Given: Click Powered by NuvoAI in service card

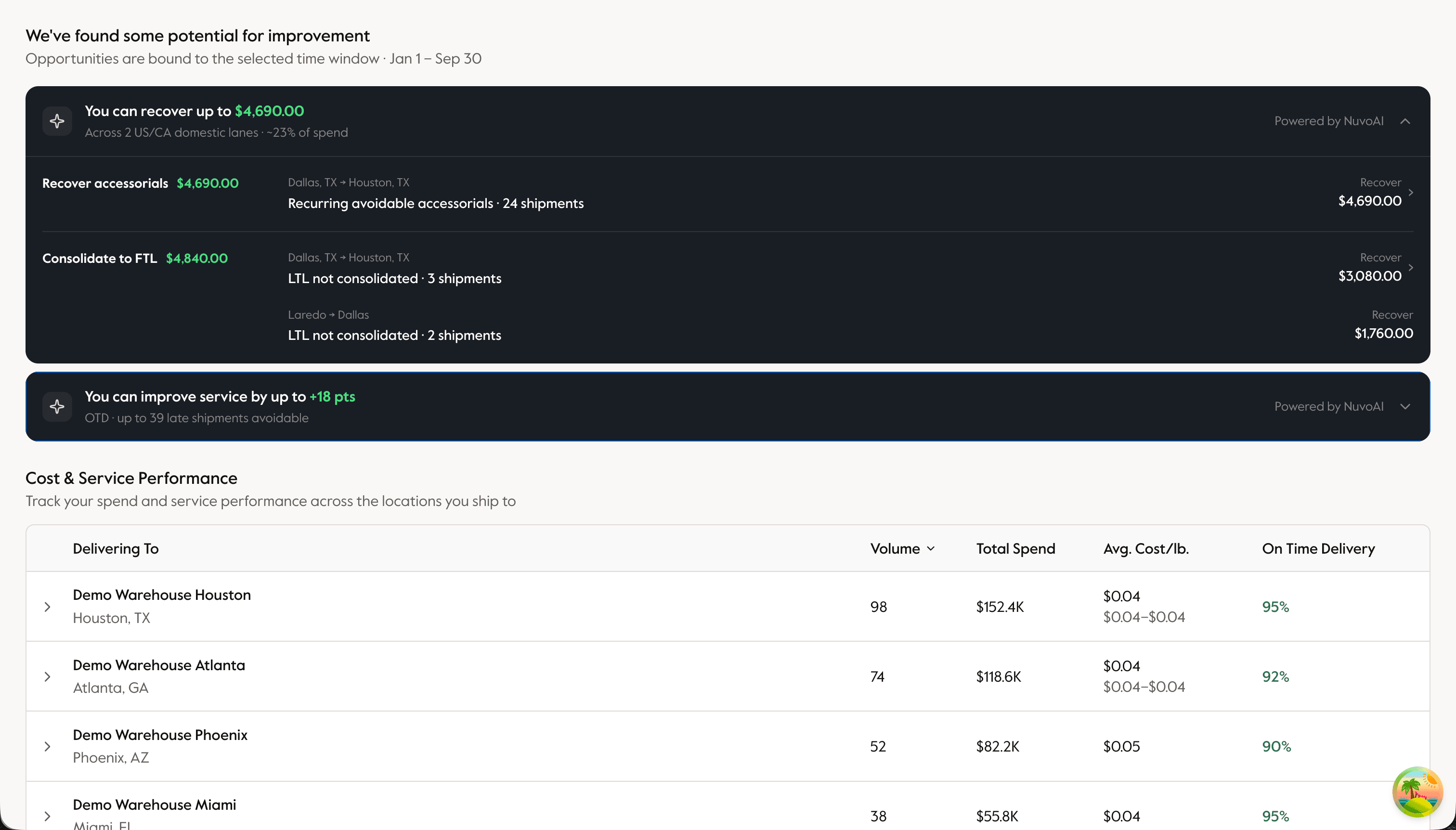Looking at the screenshot, I should 1329,406.
